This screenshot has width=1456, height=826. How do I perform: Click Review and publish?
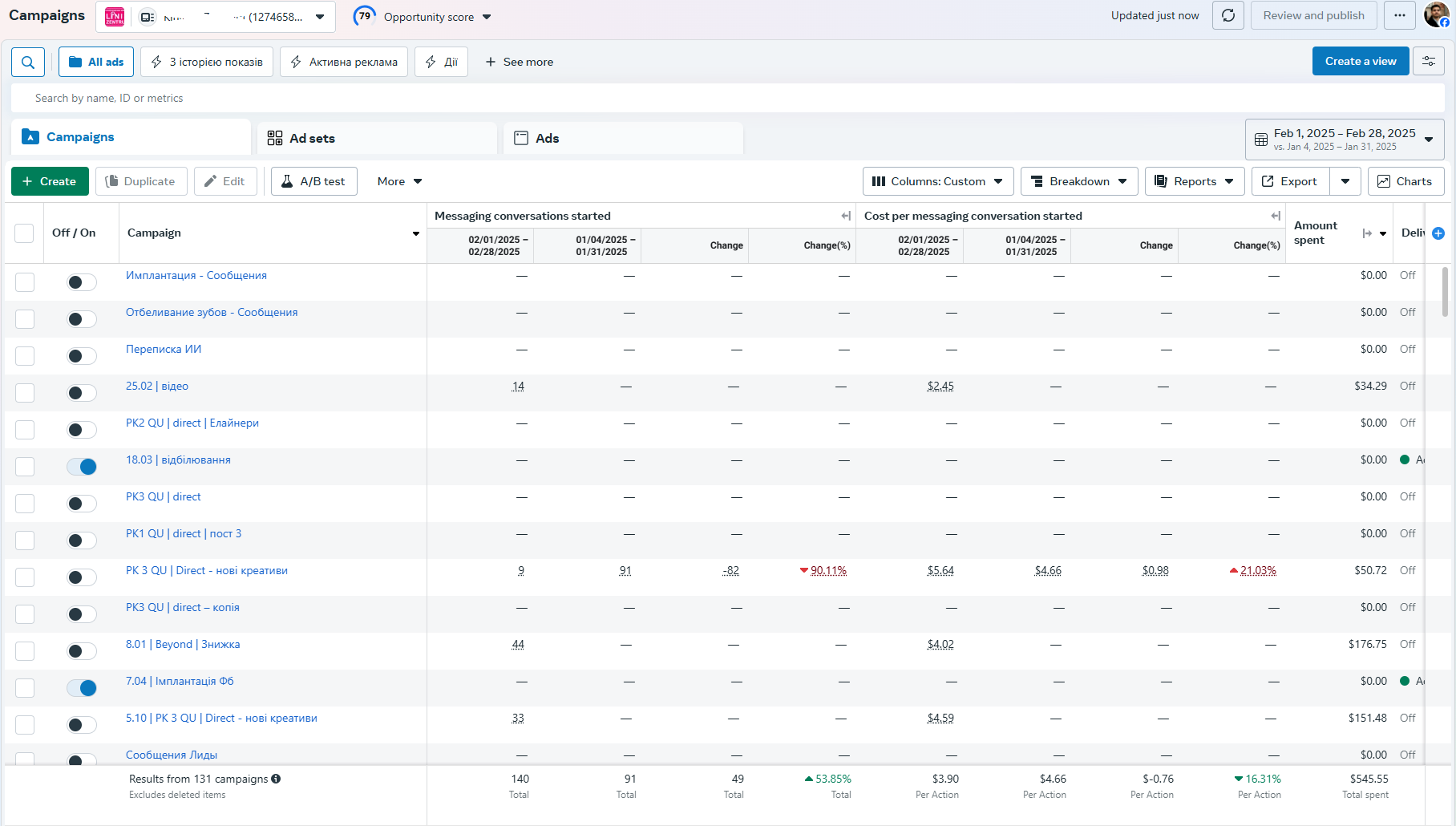coord(1313,15)
